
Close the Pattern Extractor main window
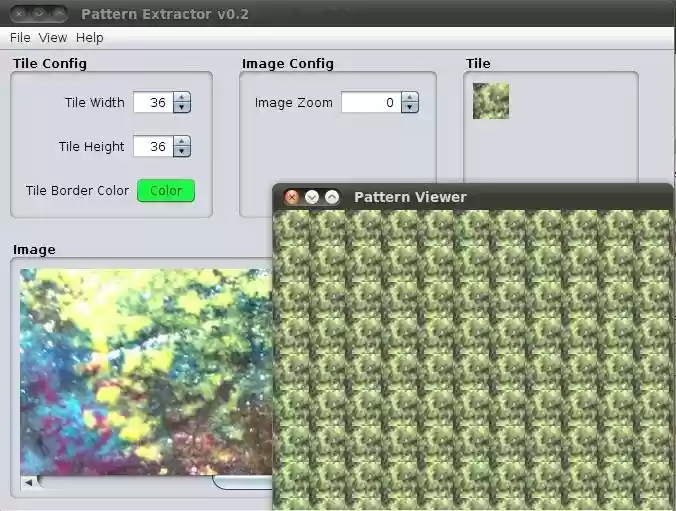click(19, 14)
